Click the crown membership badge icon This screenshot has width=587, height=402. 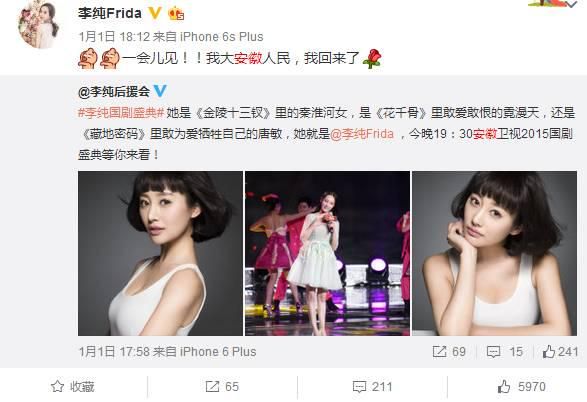tap(176, 14)
